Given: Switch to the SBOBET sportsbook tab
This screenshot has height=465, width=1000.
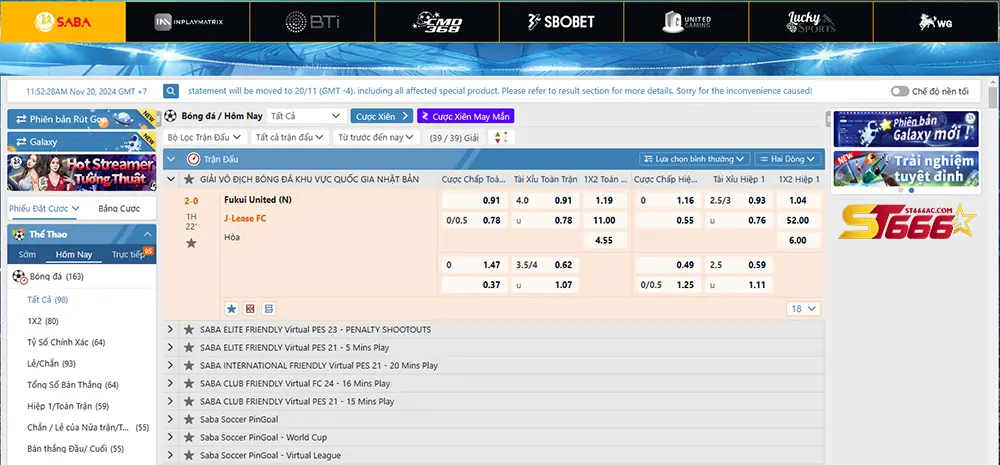Looking at the screenshot, I should 561,22.
